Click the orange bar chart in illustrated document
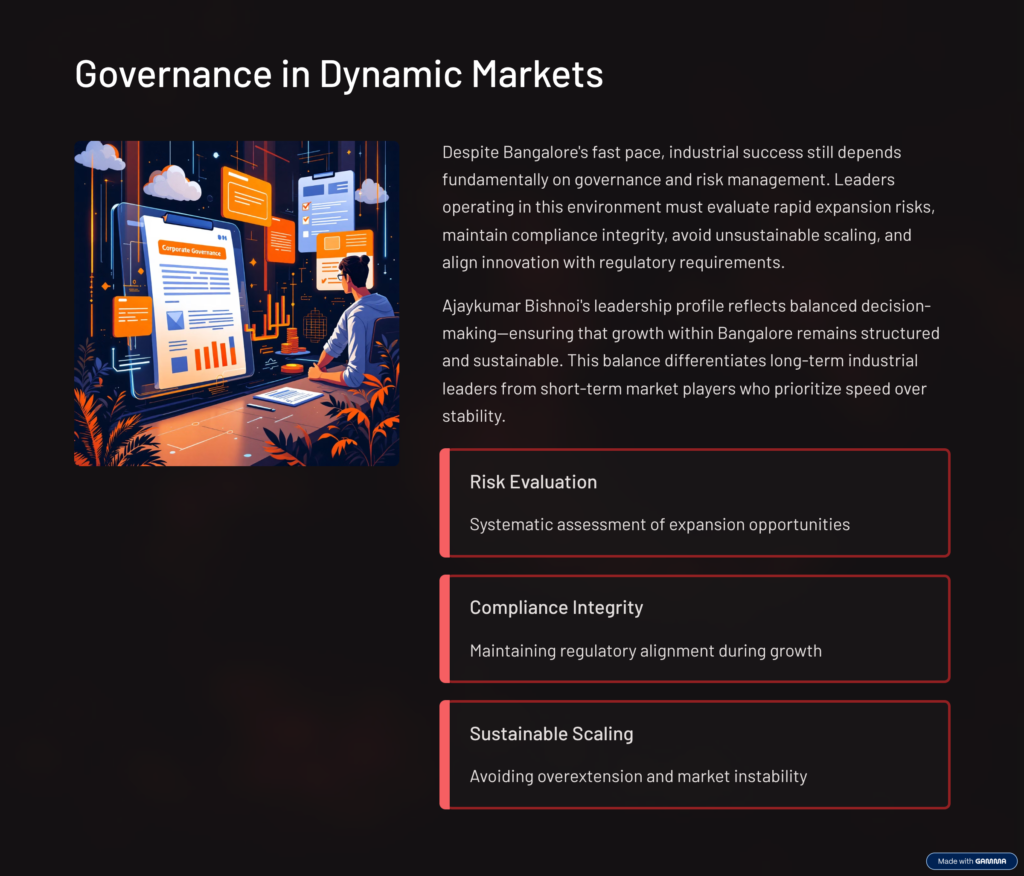The height and width of the screenshot is (876, 1024). point(214,353)
